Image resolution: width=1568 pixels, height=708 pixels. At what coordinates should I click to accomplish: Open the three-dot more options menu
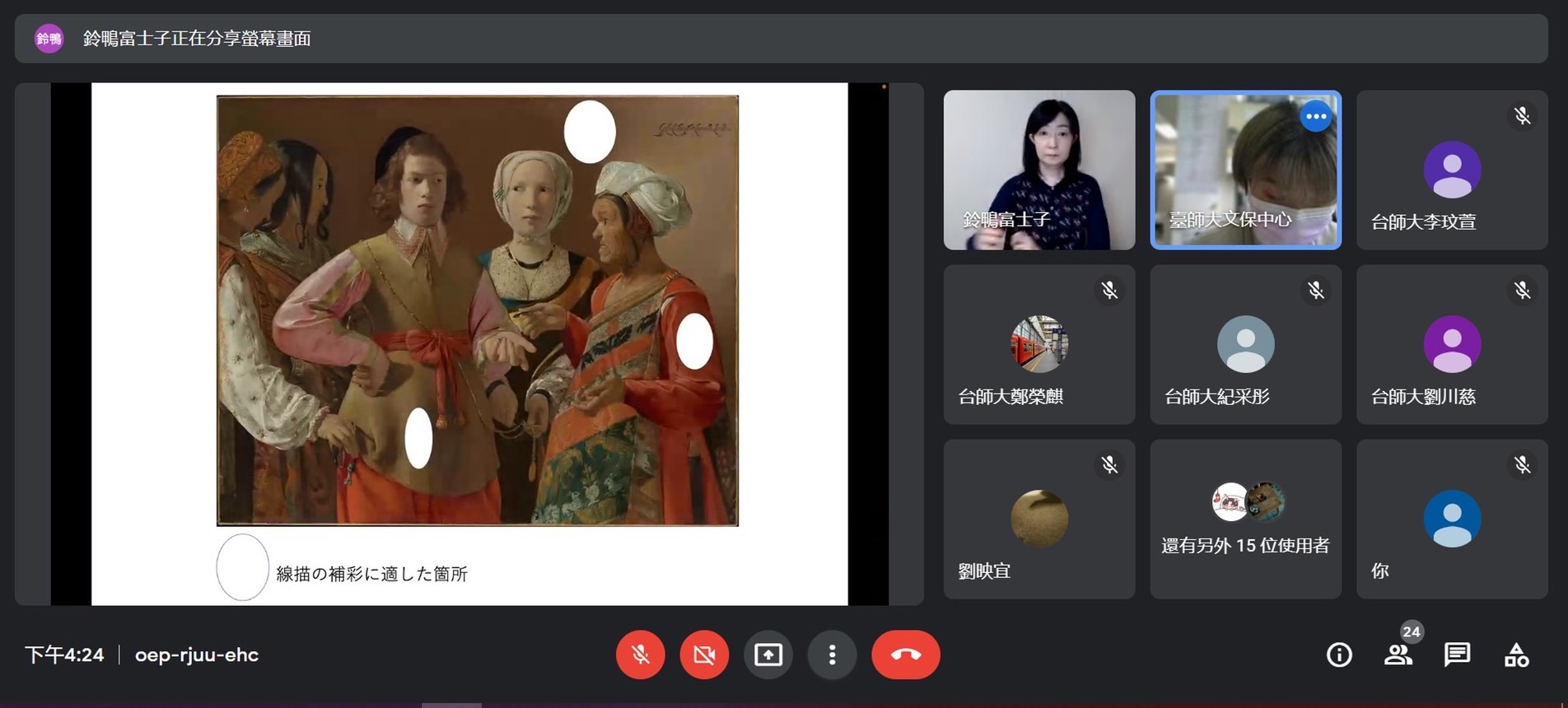pyautogui.click(x=832, y=654)
